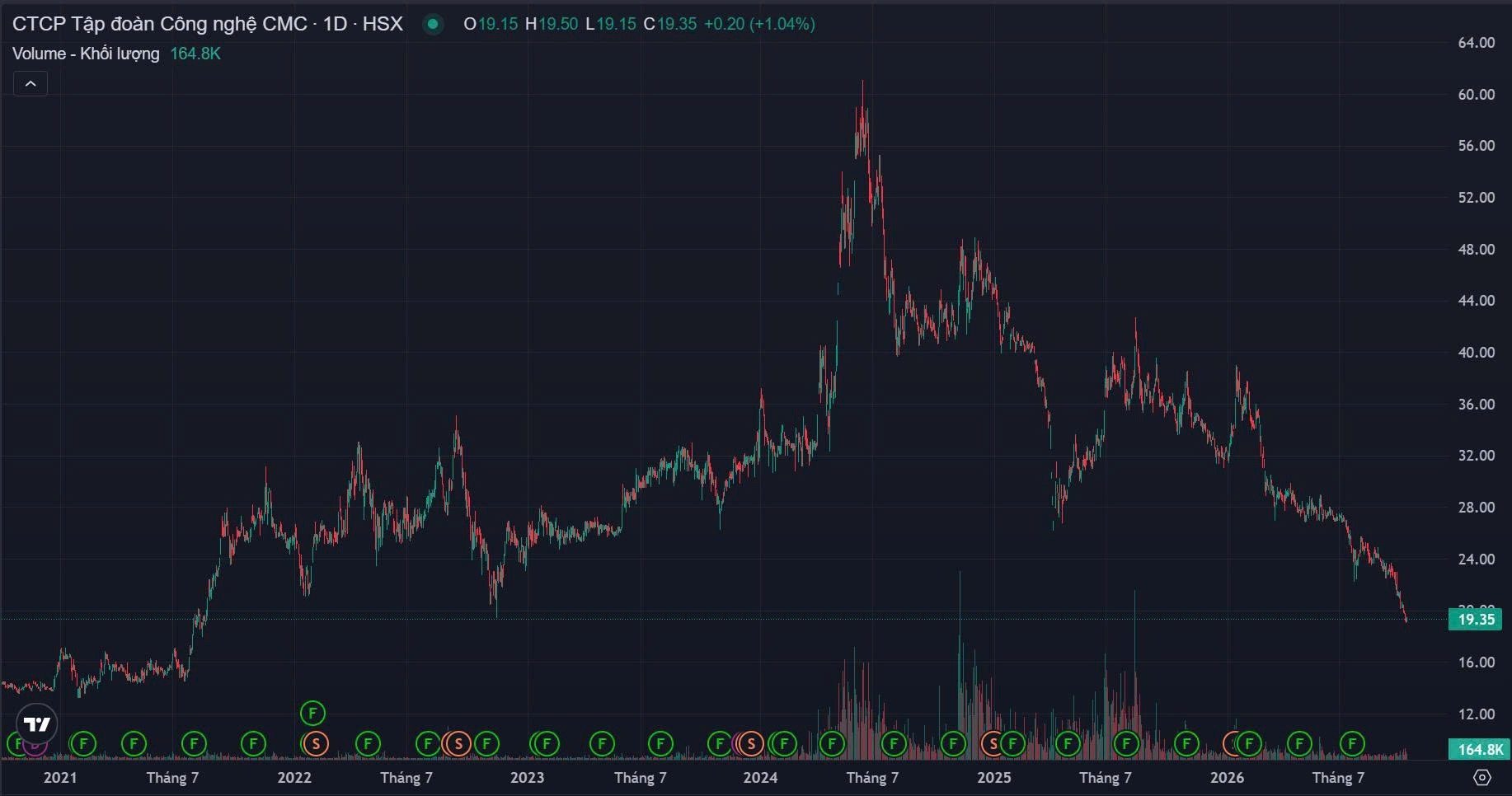Image resolution: width=1512 pixels, height=796 pixels.
Task: Open the rightmost green F marker
Action: pos(1352,744)
